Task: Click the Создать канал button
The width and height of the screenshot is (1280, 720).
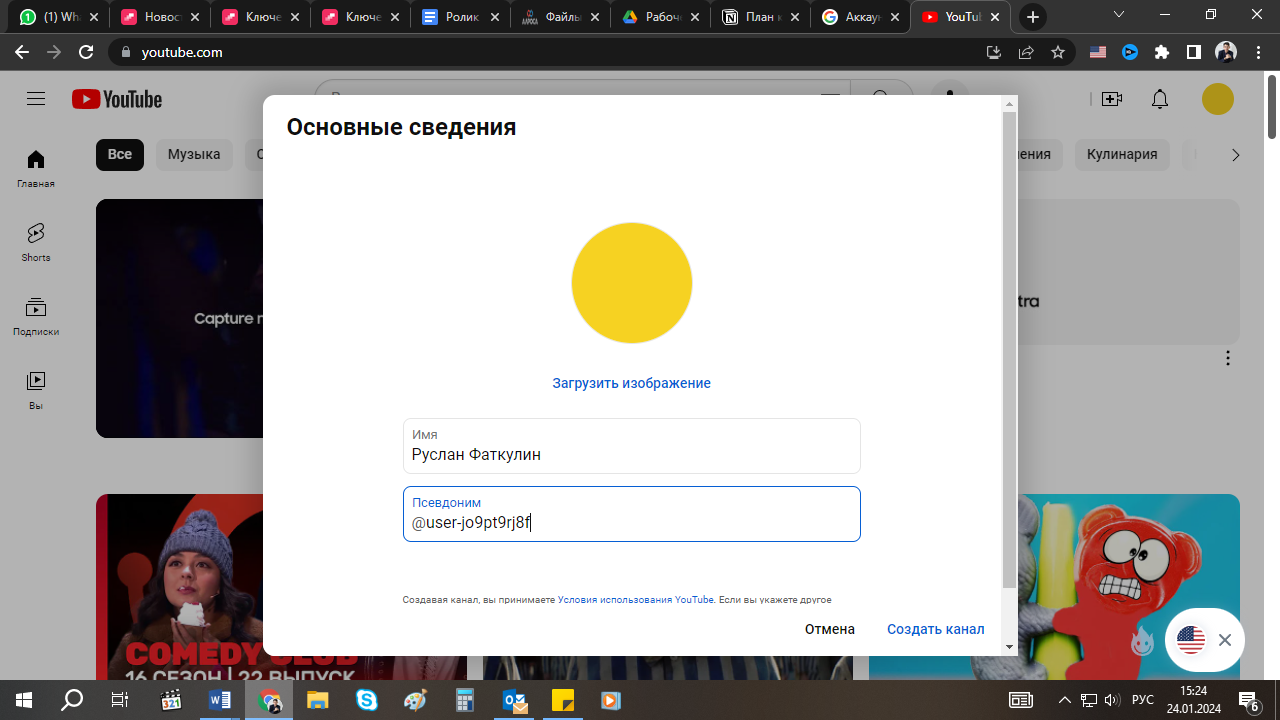Action: coord(935,629)
